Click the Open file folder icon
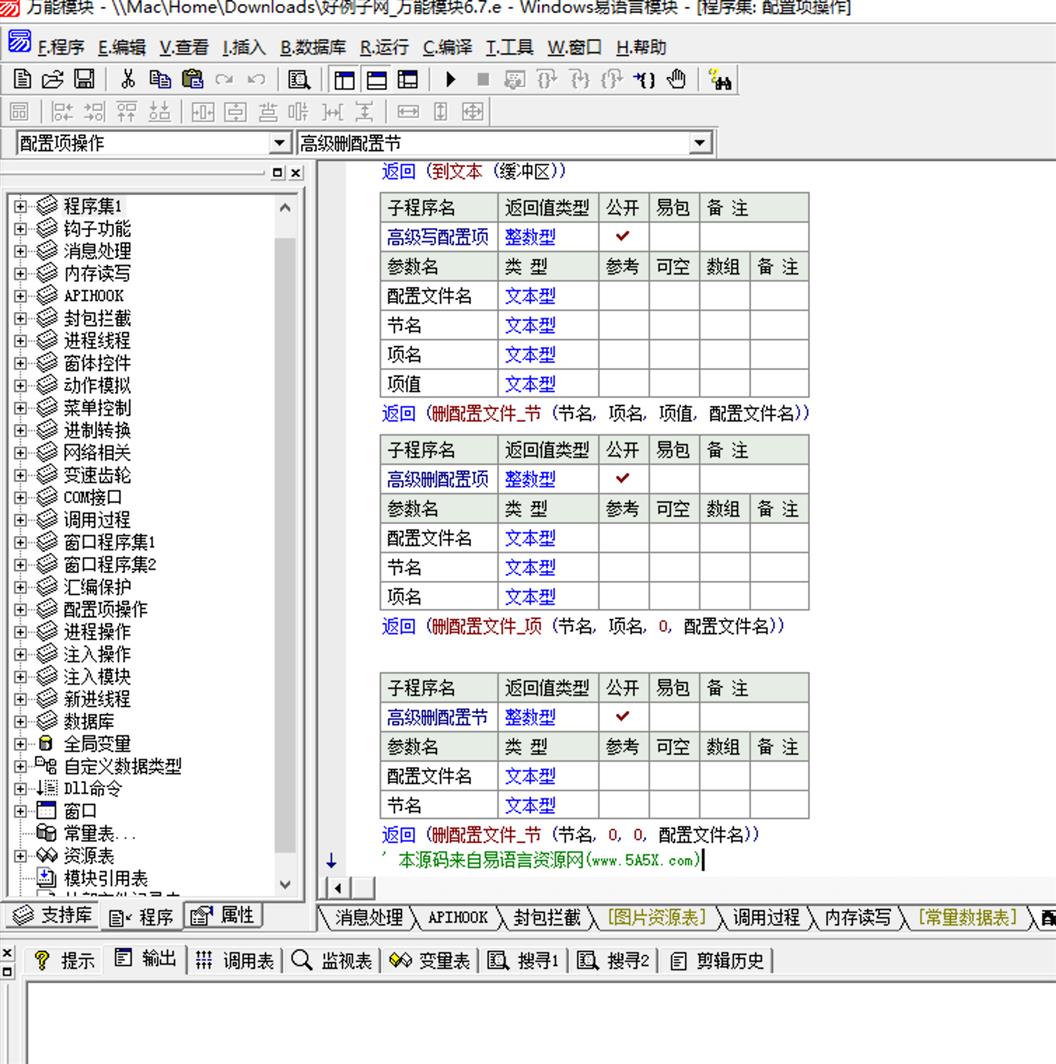 53,79
